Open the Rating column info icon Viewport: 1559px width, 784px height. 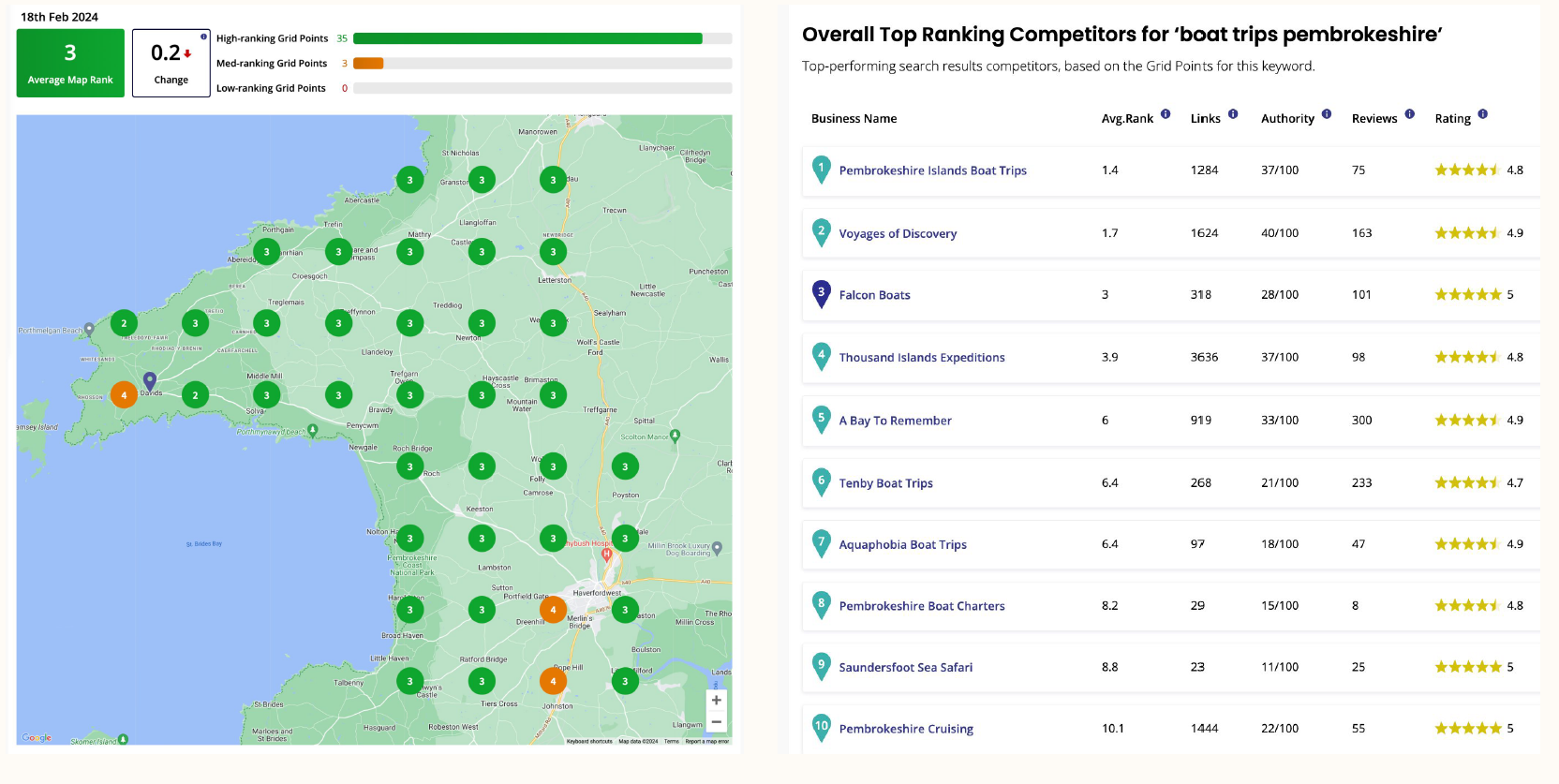[1482, 114]
